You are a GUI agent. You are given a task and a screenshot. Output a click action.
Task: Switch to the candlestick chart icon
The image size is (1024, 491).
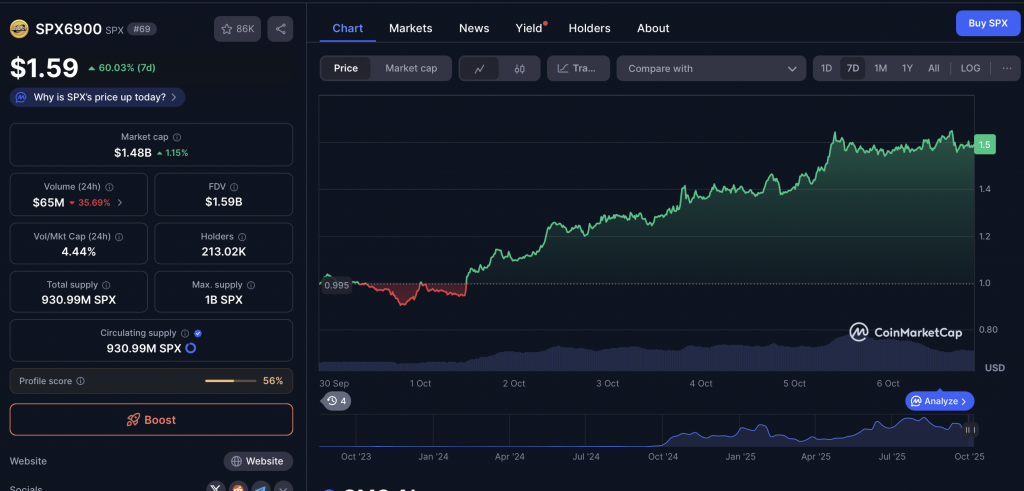(x=519, y=69)
